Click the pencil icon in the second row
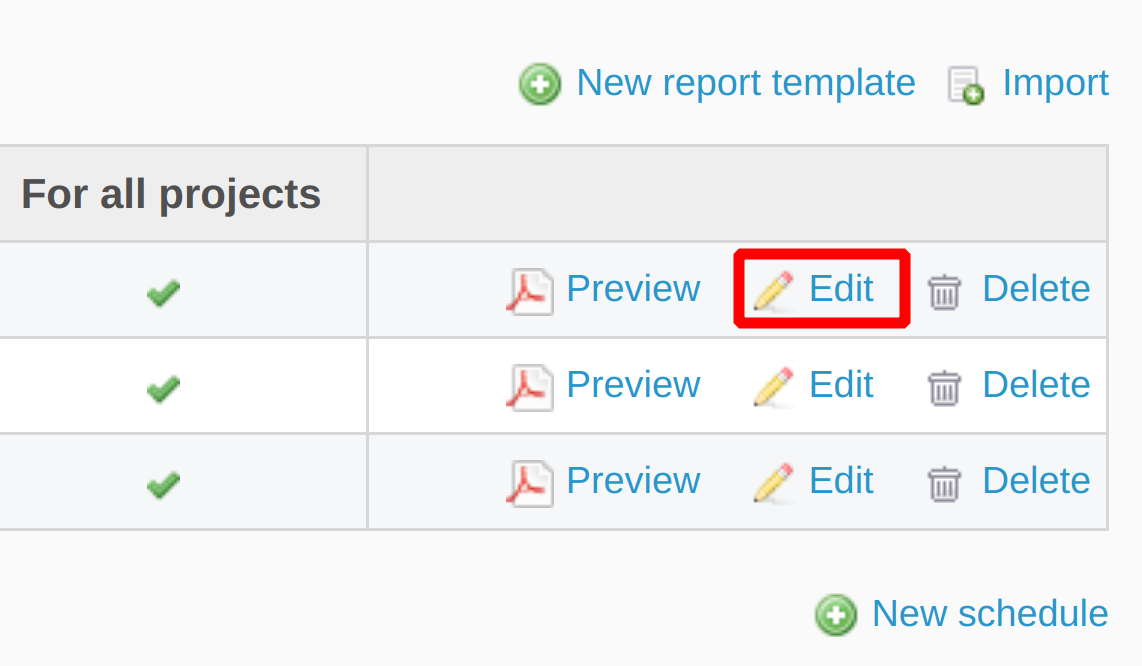 [x=773, y=387]
